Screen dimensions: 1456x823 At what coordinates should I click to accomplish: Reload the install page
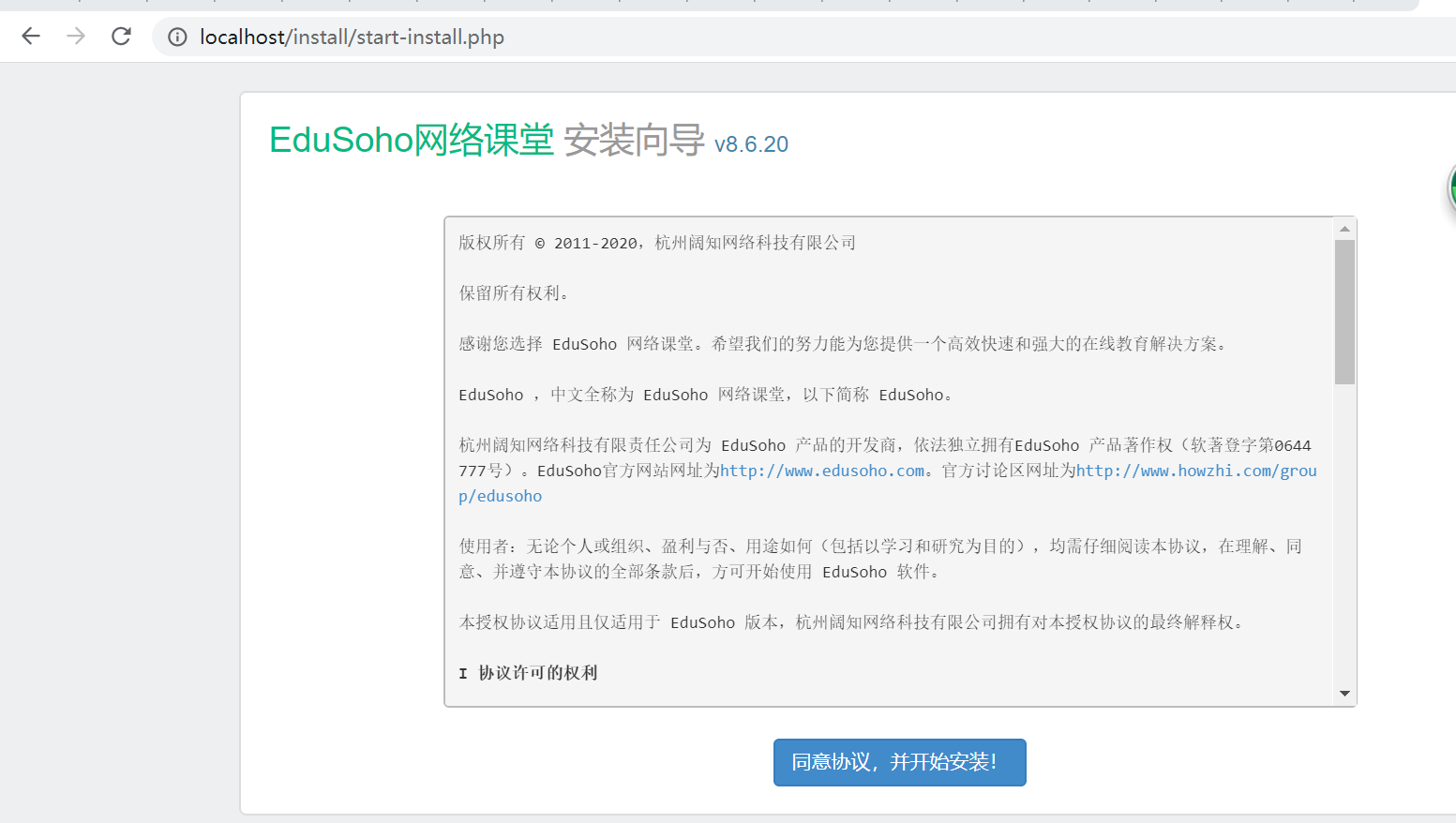pos(121,37)
